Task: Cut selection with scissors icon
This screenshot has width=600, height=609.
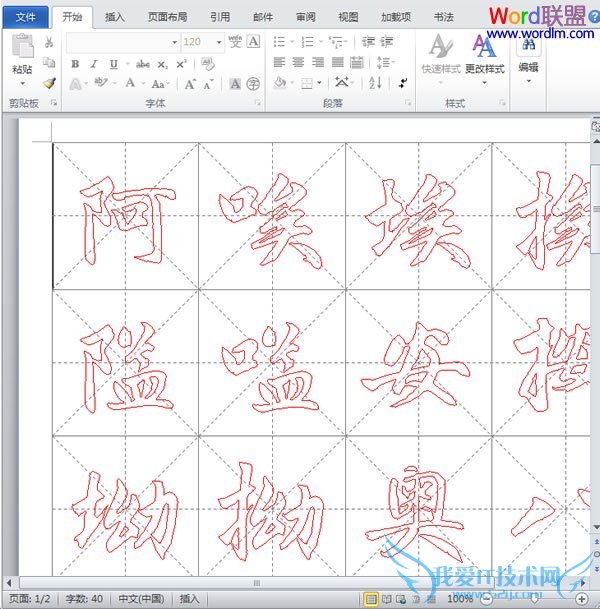Action: pyautogui.click(x=49, y=42)
